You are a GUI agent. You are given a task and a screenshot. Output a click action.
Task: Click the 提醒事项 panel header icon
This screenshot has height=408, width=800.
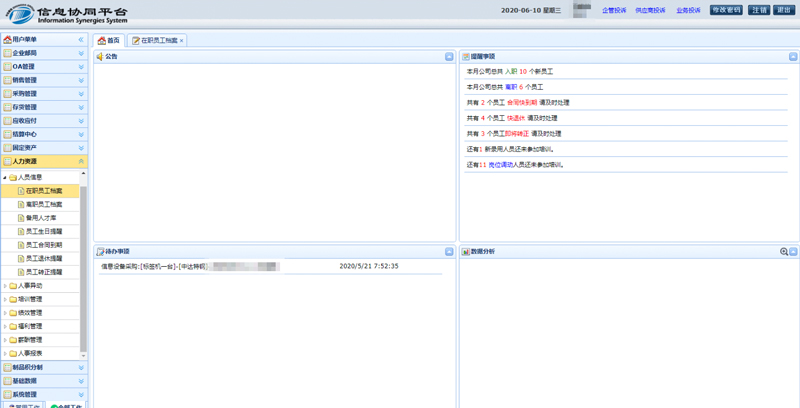pyautogui.click(x=466, y=57)
